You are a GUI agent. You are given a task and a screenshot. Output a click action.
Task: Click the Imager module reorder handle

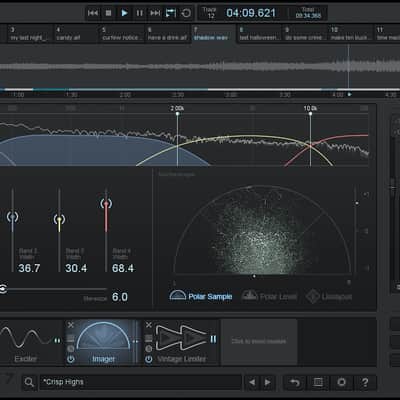[136, 341]
